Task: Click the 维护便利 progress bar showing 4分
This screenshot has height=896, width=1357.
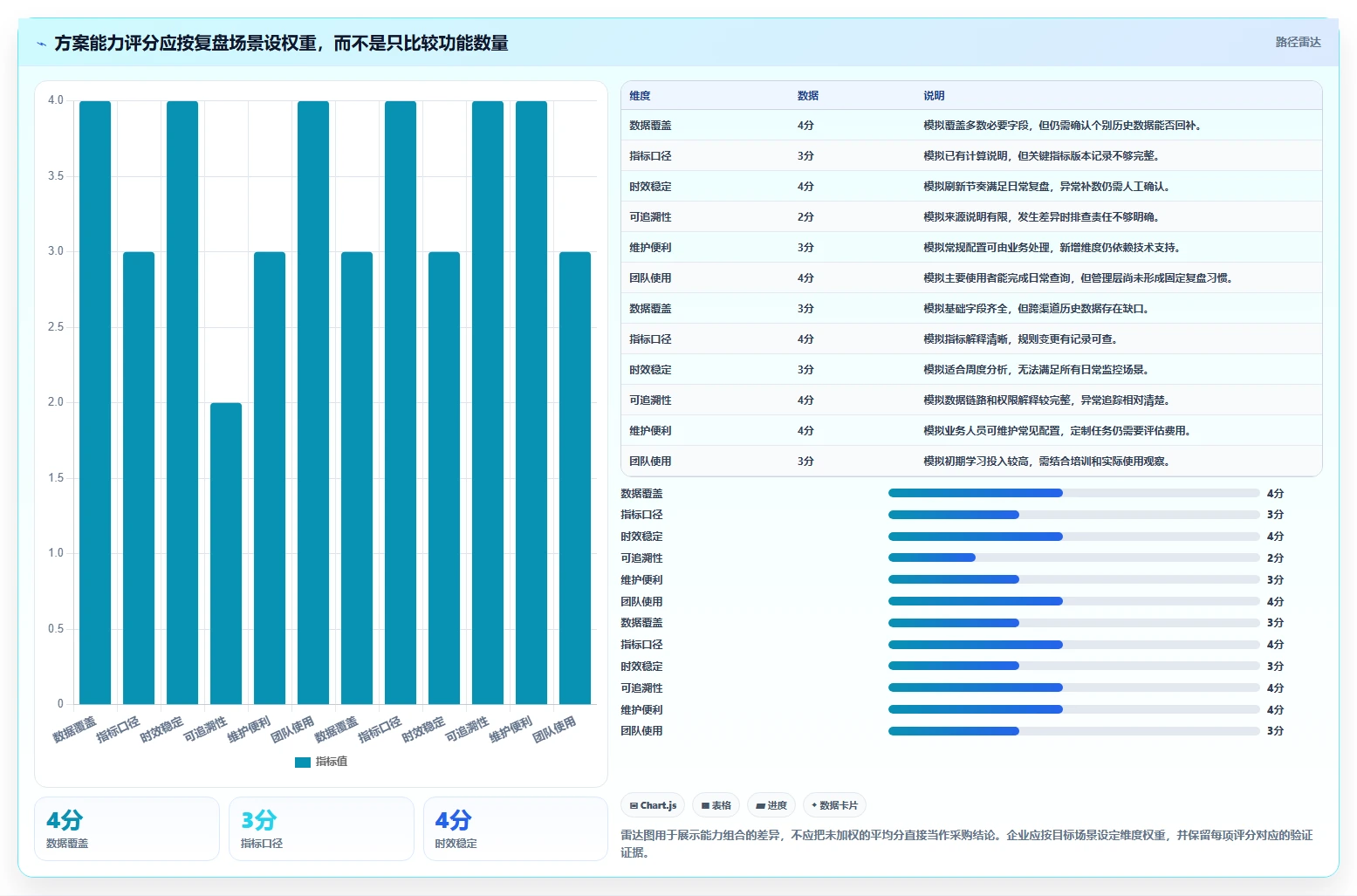Action: pos(1073,709)
